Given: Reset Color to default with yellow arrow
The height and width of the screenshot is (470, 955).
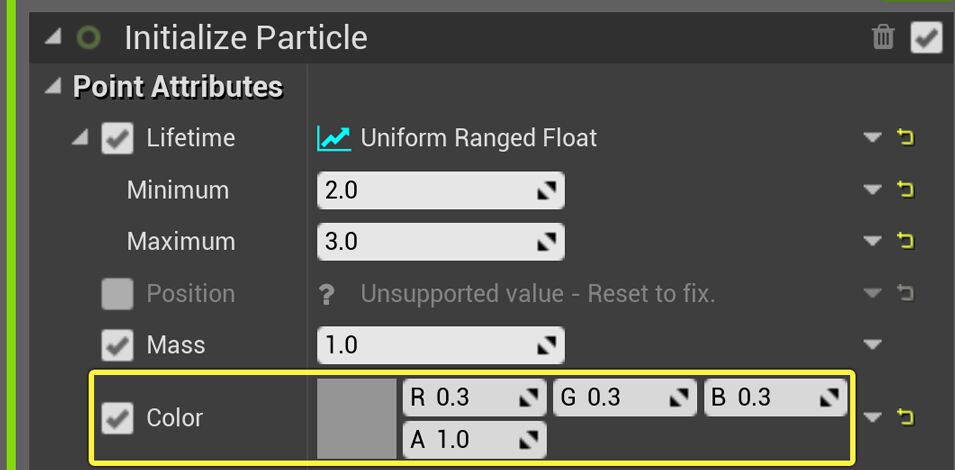Looking at the screenshot, I should click(x=907, y=417).
